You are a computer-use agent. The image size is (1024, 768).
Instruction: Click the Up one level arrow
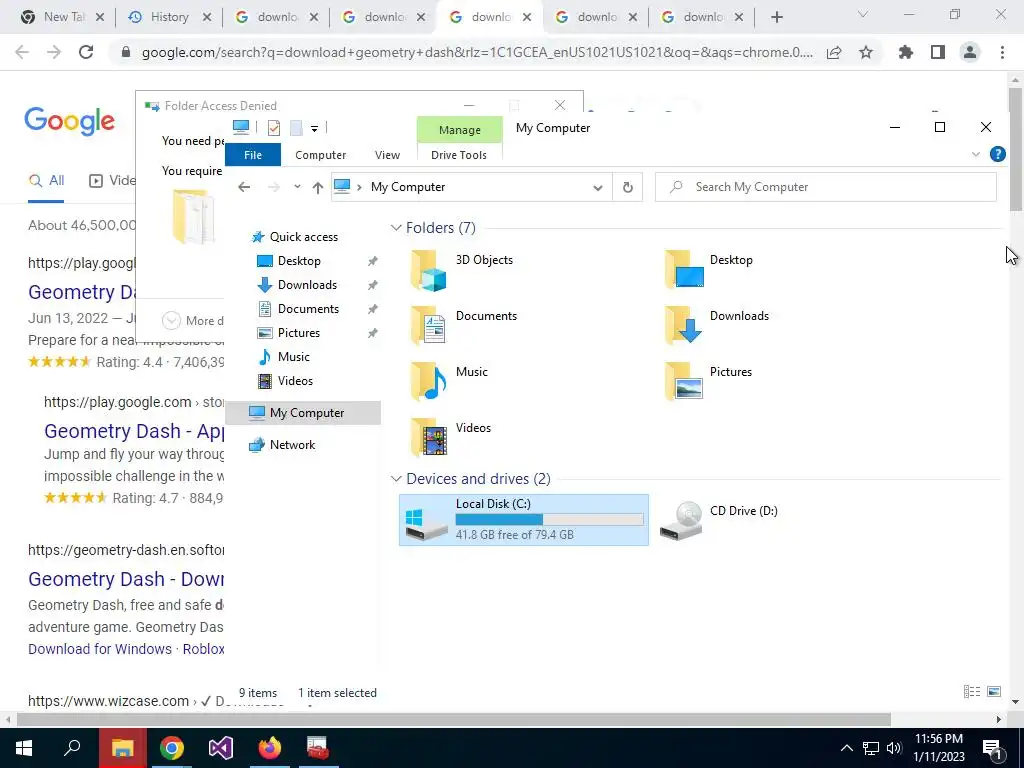click(317, 187)
